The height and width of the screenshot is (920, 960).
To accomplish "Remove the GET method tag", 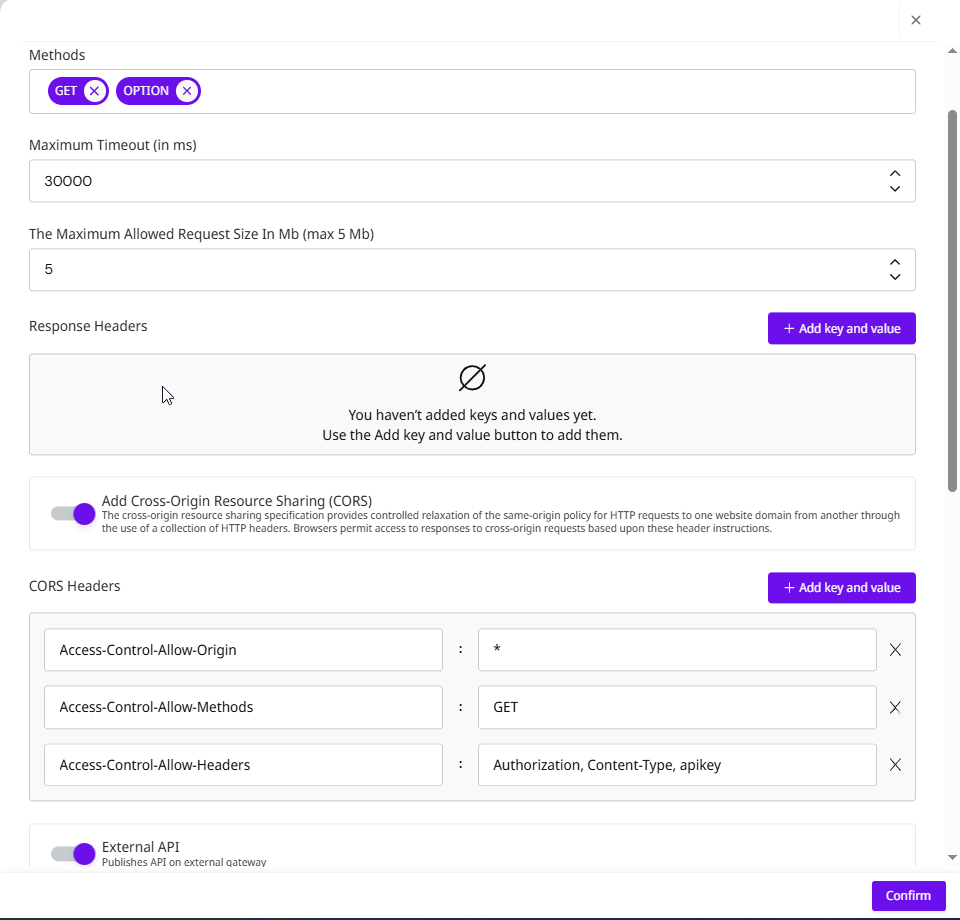I will click(94, 91).
